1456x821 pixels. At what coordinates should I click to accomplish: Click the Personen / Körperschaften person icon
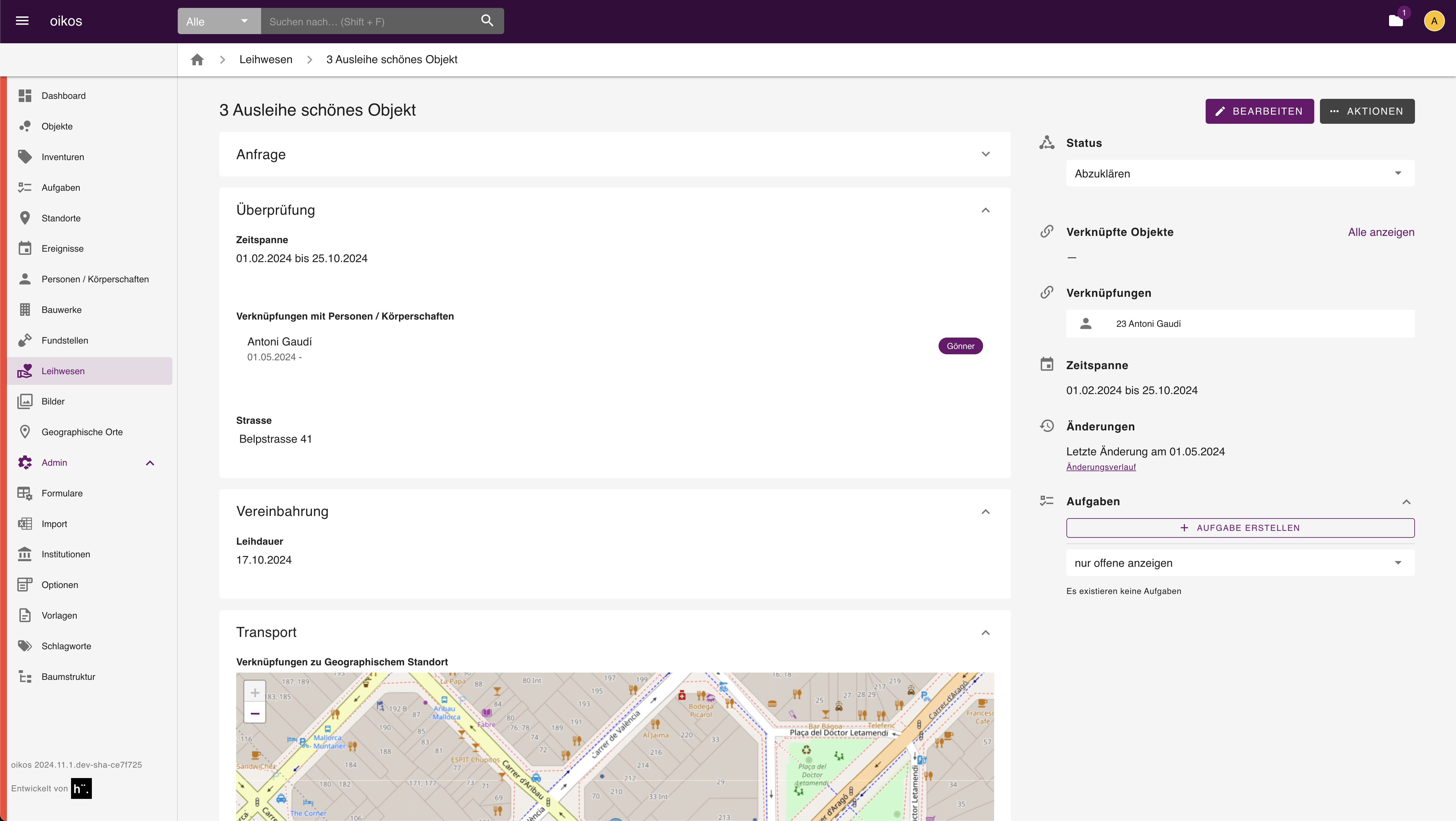[x=25, y=279]
